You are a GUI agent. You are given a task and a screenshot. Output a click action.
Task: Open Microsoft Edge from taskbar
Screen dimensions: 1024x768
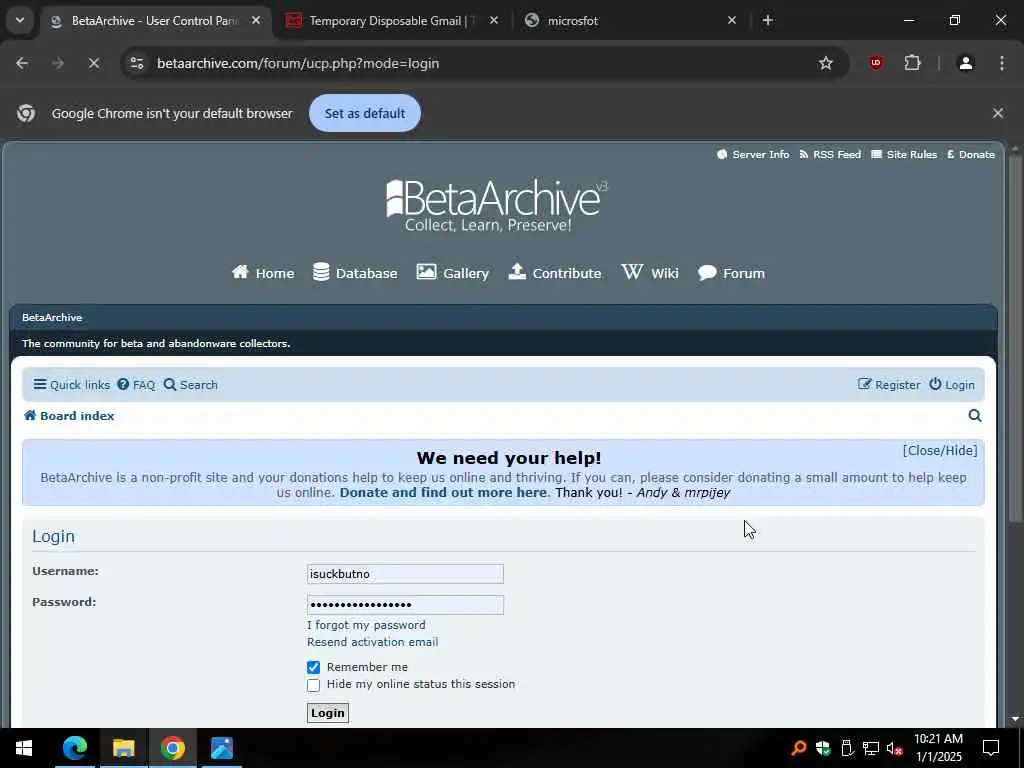74,748
